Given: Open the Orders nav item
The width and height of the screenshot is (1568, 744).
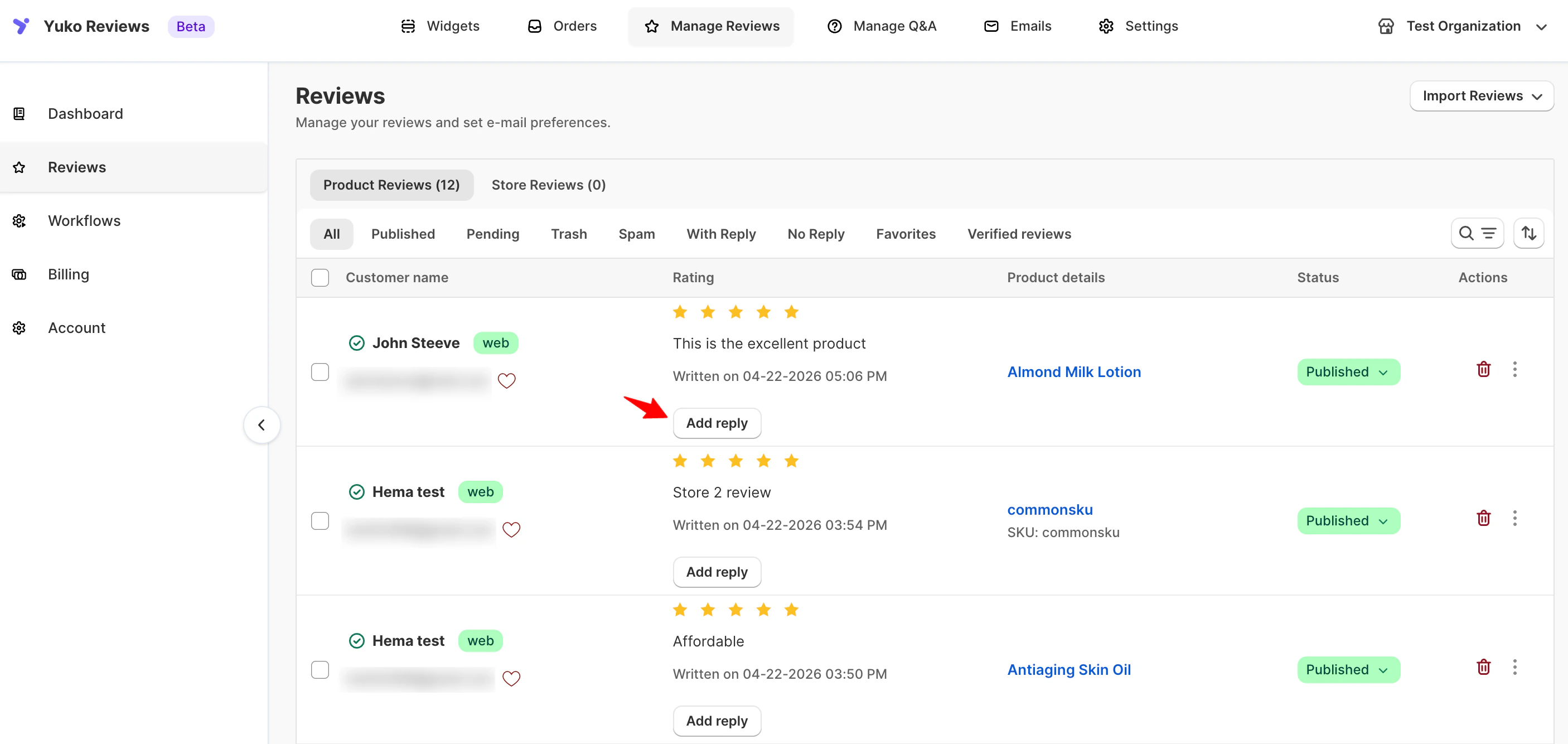Looking at the screenshot, I should [x=562, y=26].
